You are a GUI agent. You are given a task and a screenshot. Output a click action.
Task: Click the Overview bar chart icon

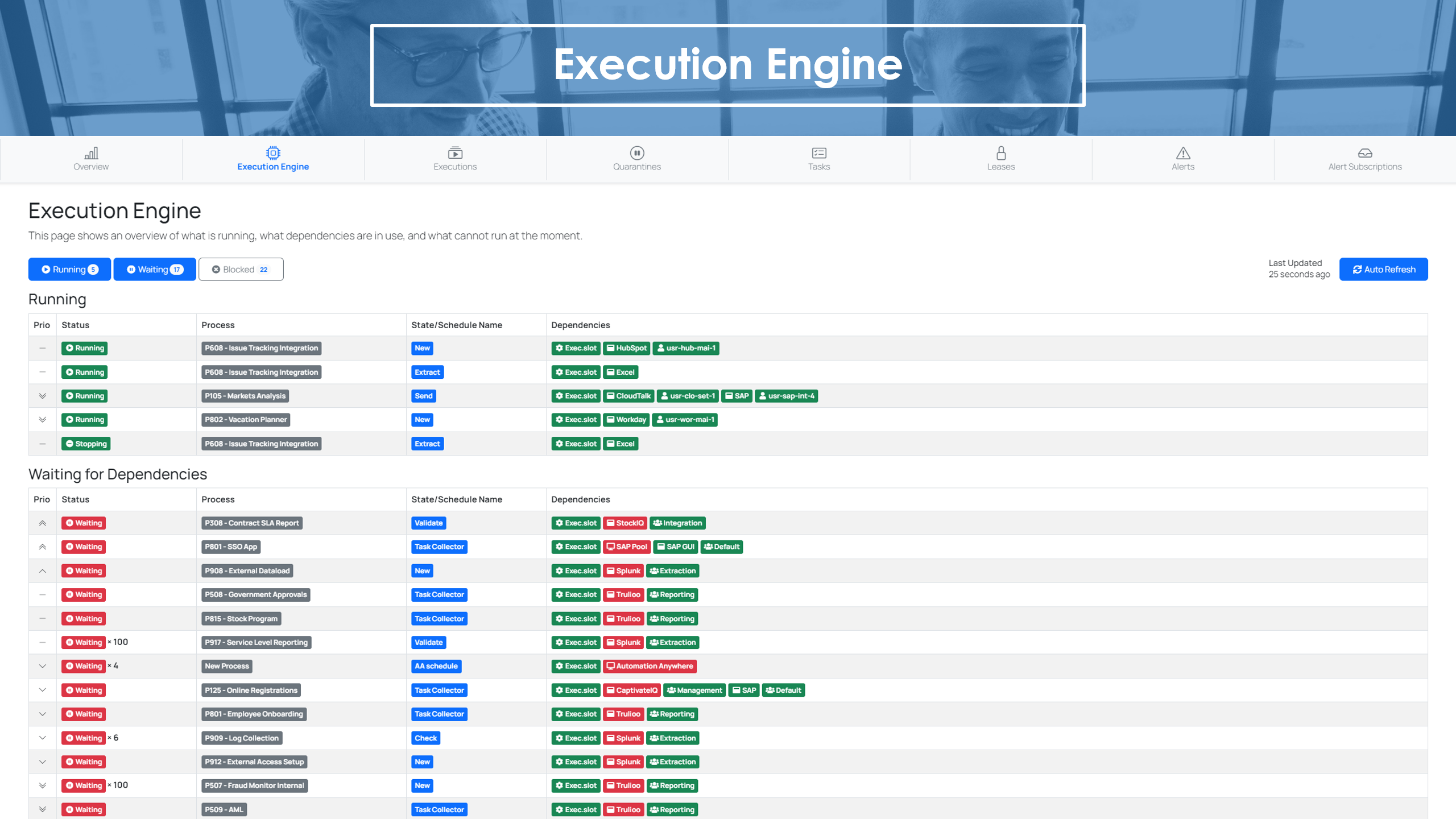coord(91,152)
